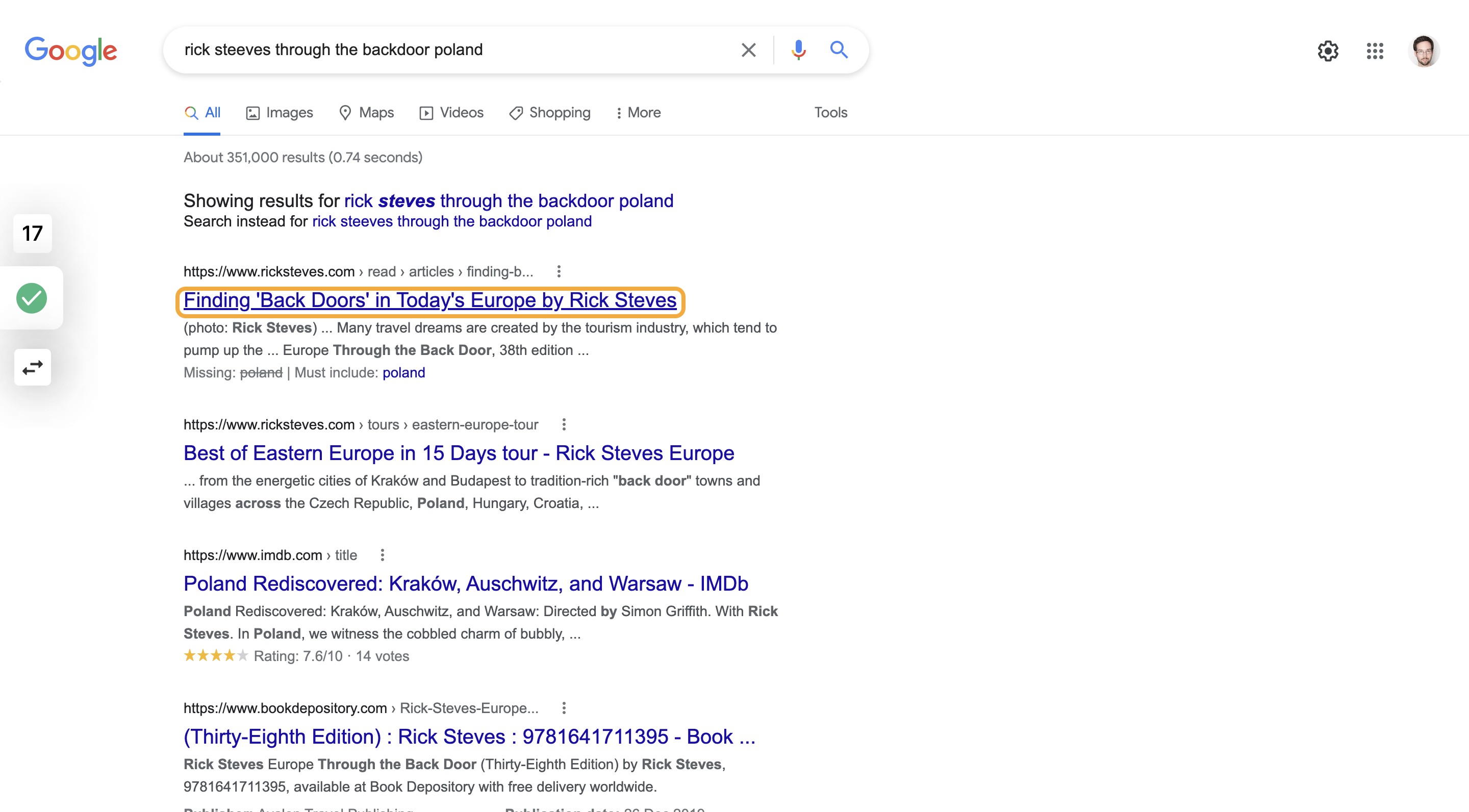1469x812 pixels.
Task: Open the Google apps grid
Action: point(1375,51)
